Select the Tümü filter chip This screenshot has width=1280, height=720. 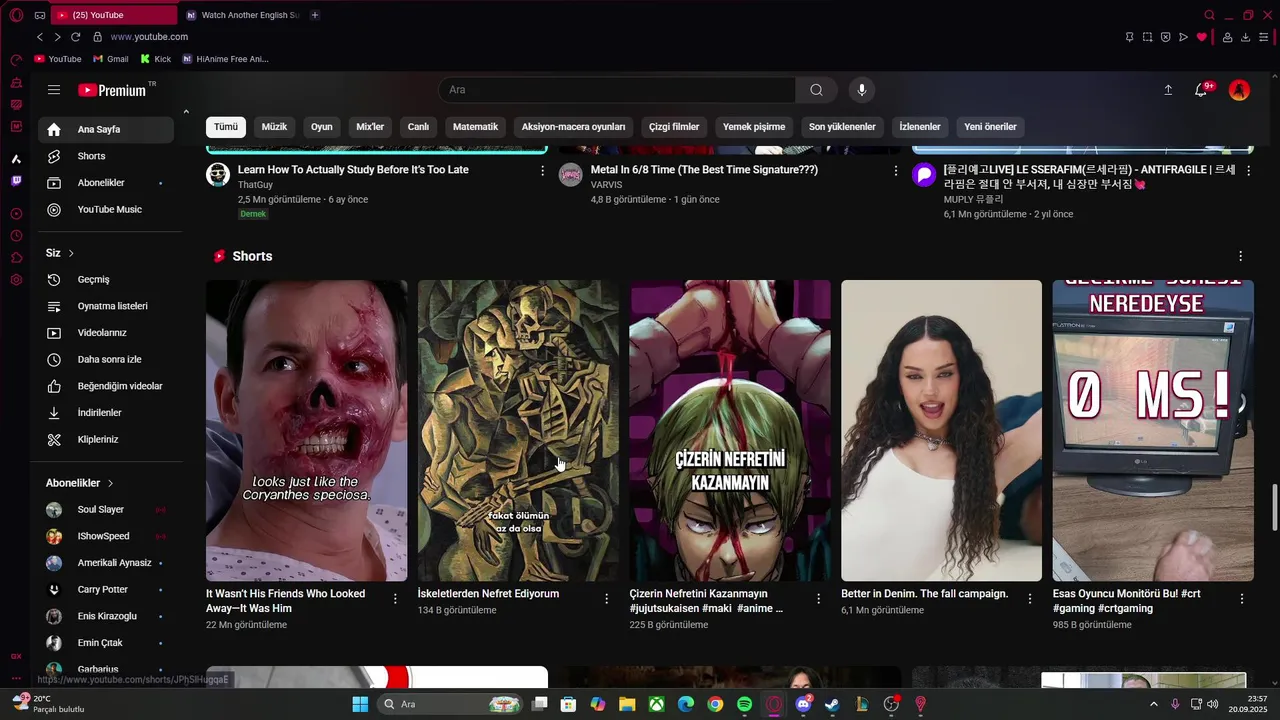226,127
